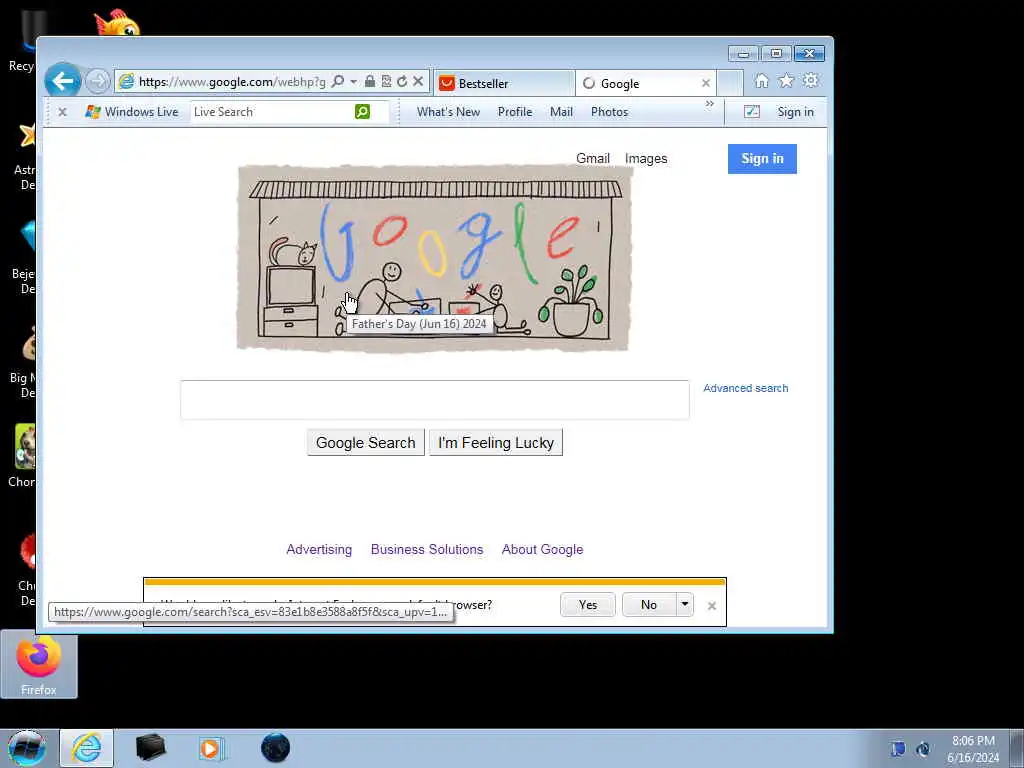Image resolution: width=1024 pixels, height=768 pixels.
Task: Open What's New in Windows Live toolbar
Action: (449, 112)
